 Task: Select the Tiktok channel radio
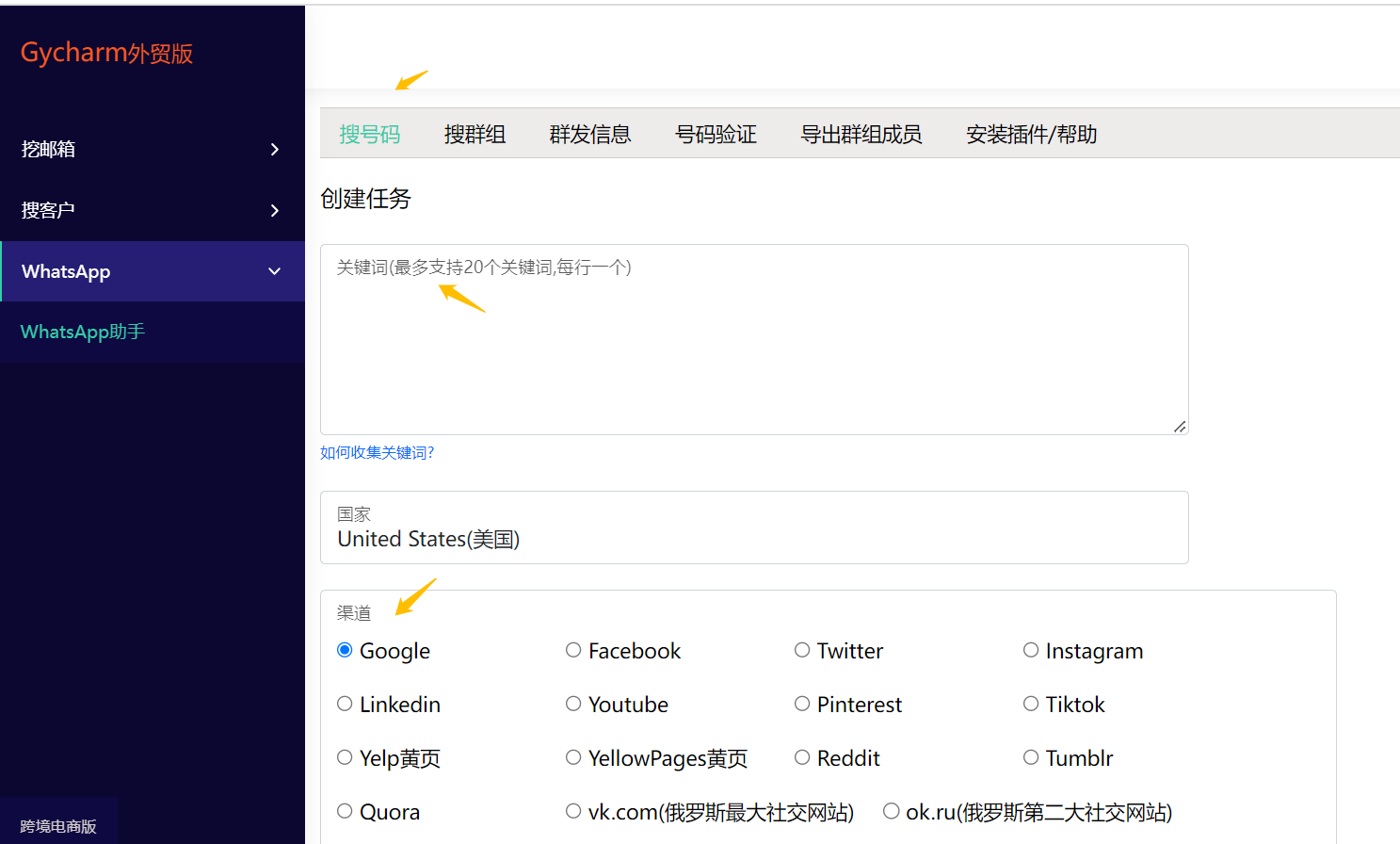coord(1031,704)
